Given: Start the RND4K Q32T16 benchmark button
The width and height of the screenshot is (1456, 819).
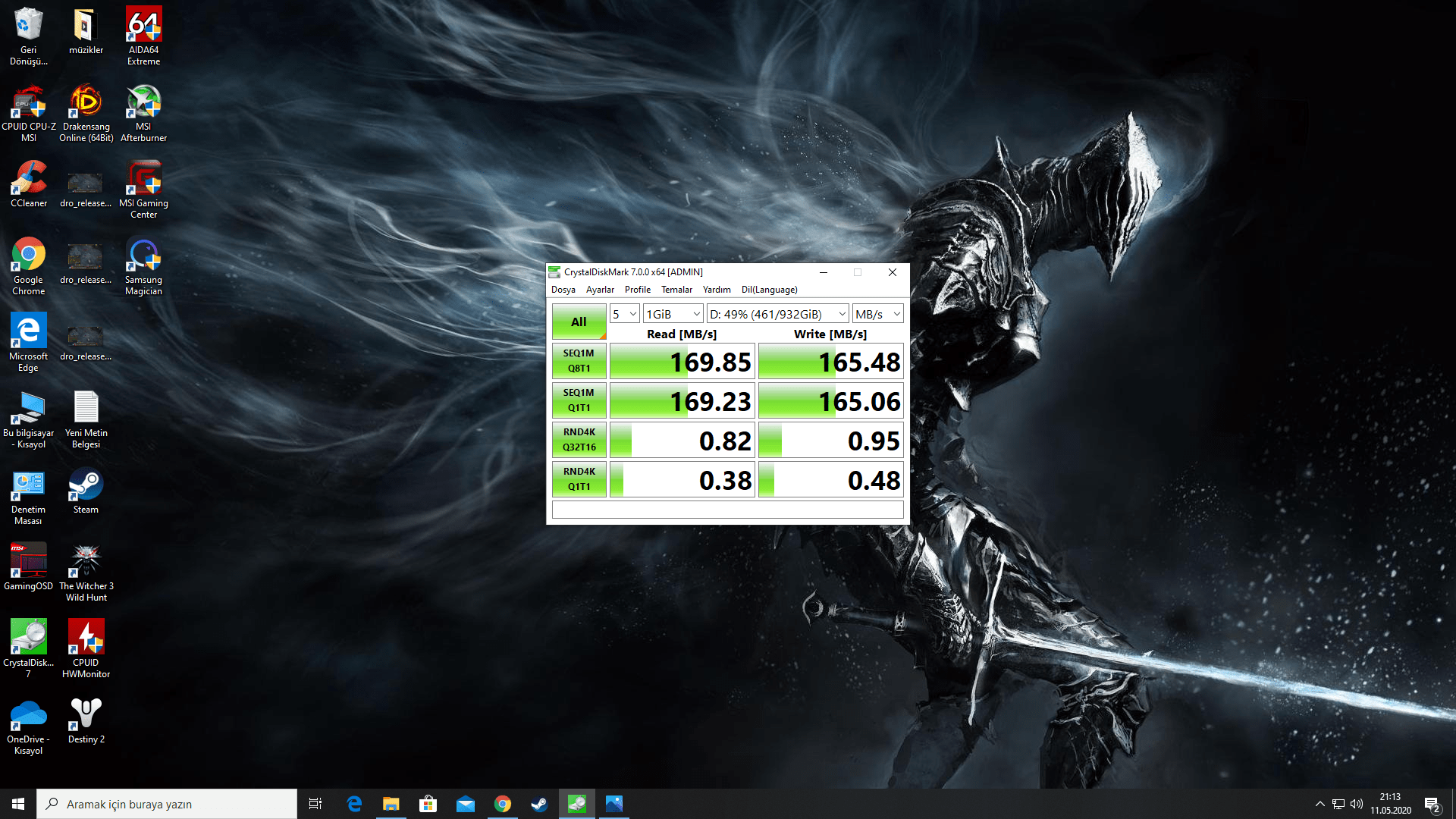Looking at the screenshot, I should 579,440.
